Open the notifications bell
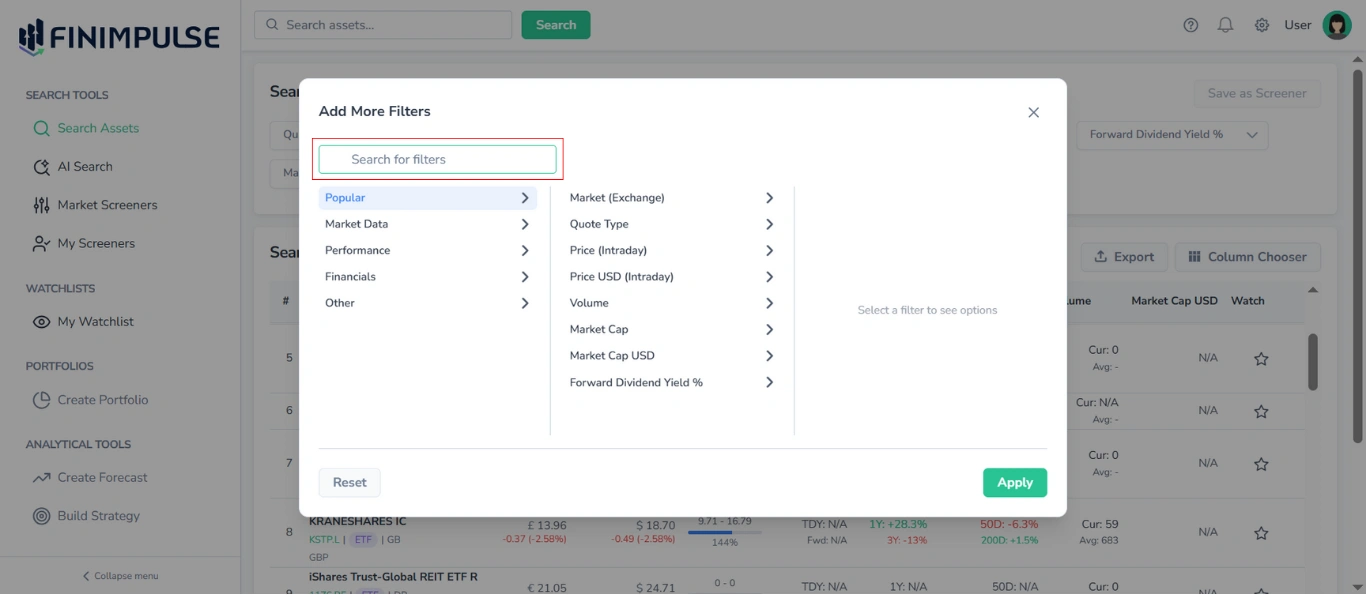This screenshot has height=595, width=1366. pyautogui.click(x=1225, y=24)
